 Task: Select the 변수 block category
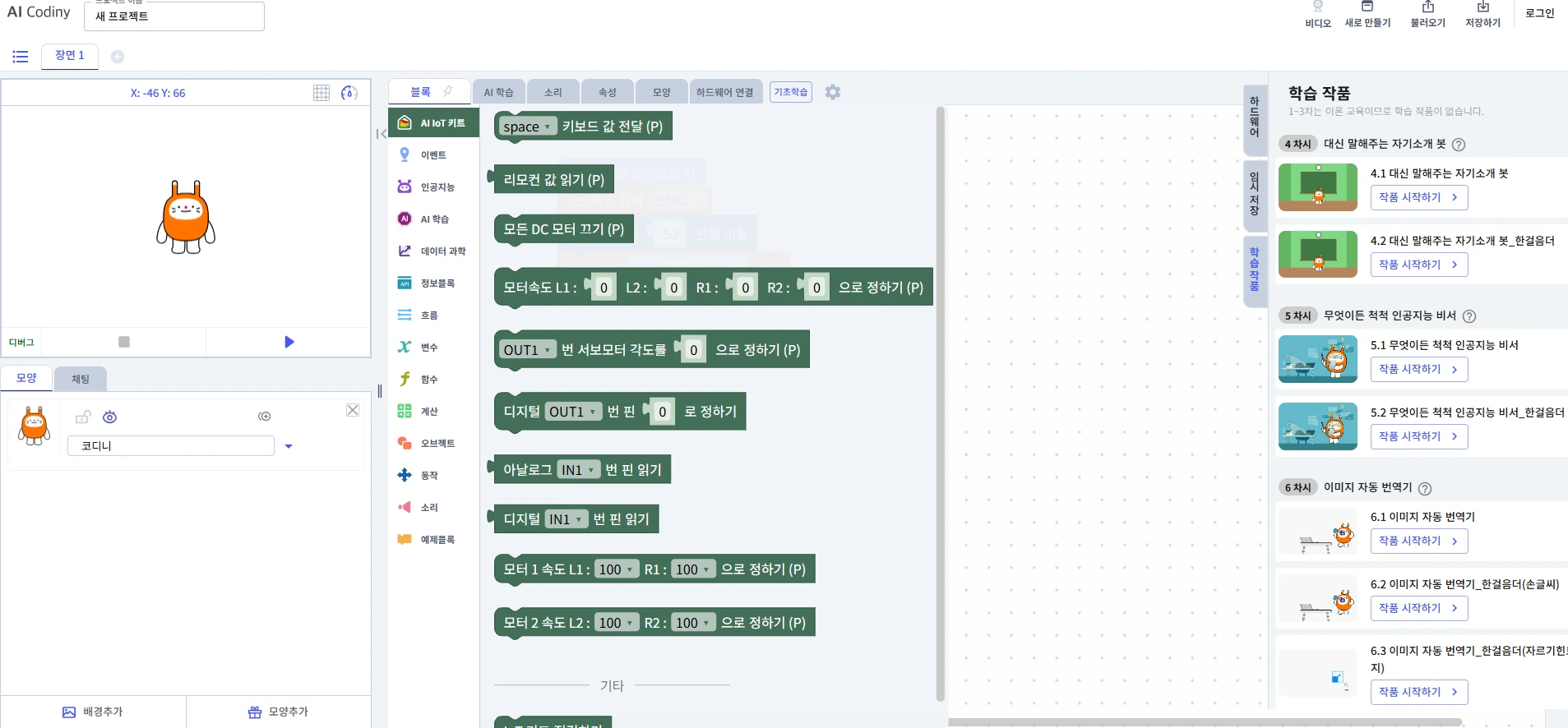[433, 348]
